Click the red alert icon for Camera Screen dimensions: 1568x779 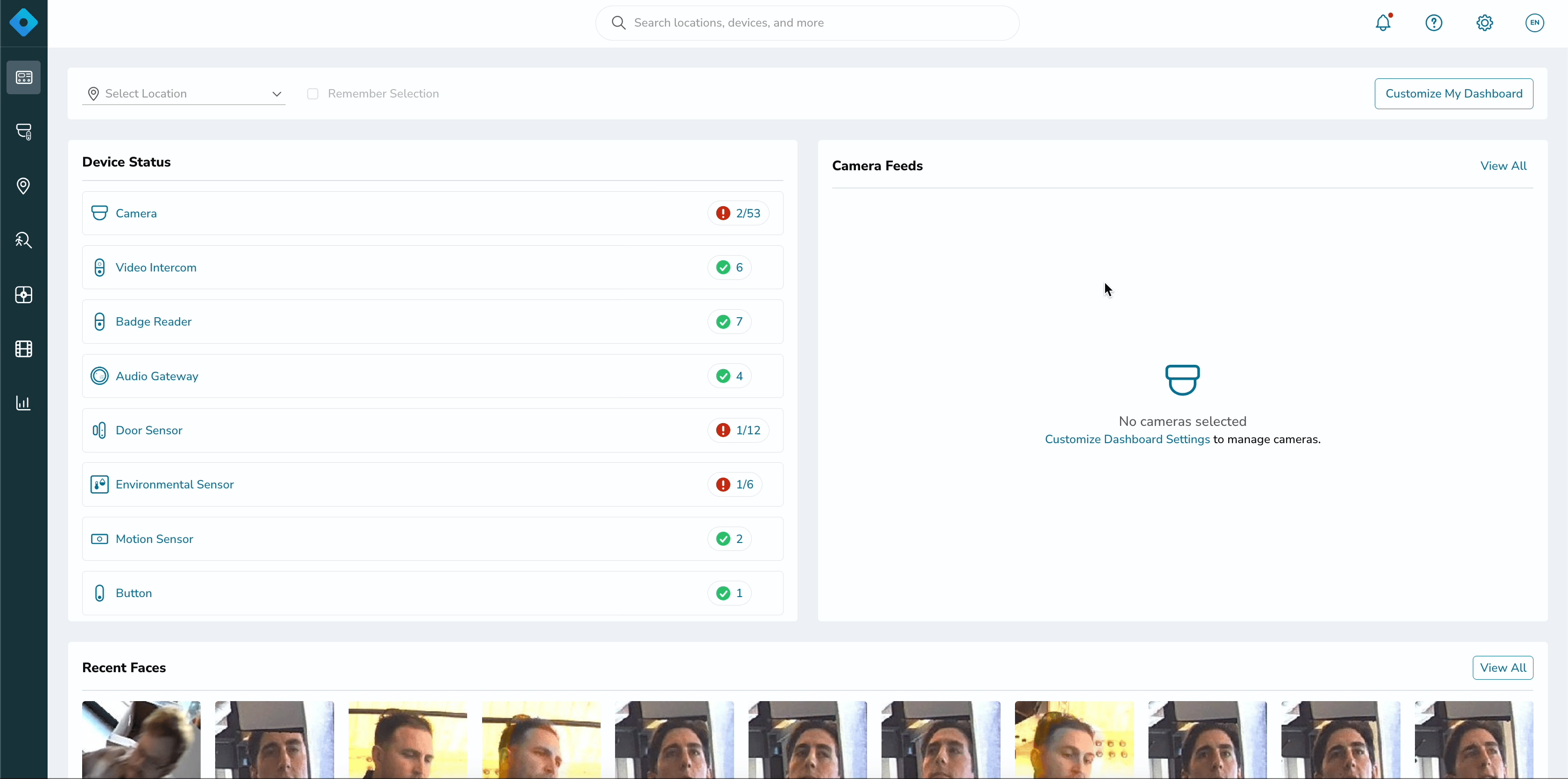click(x=723, y=213)
